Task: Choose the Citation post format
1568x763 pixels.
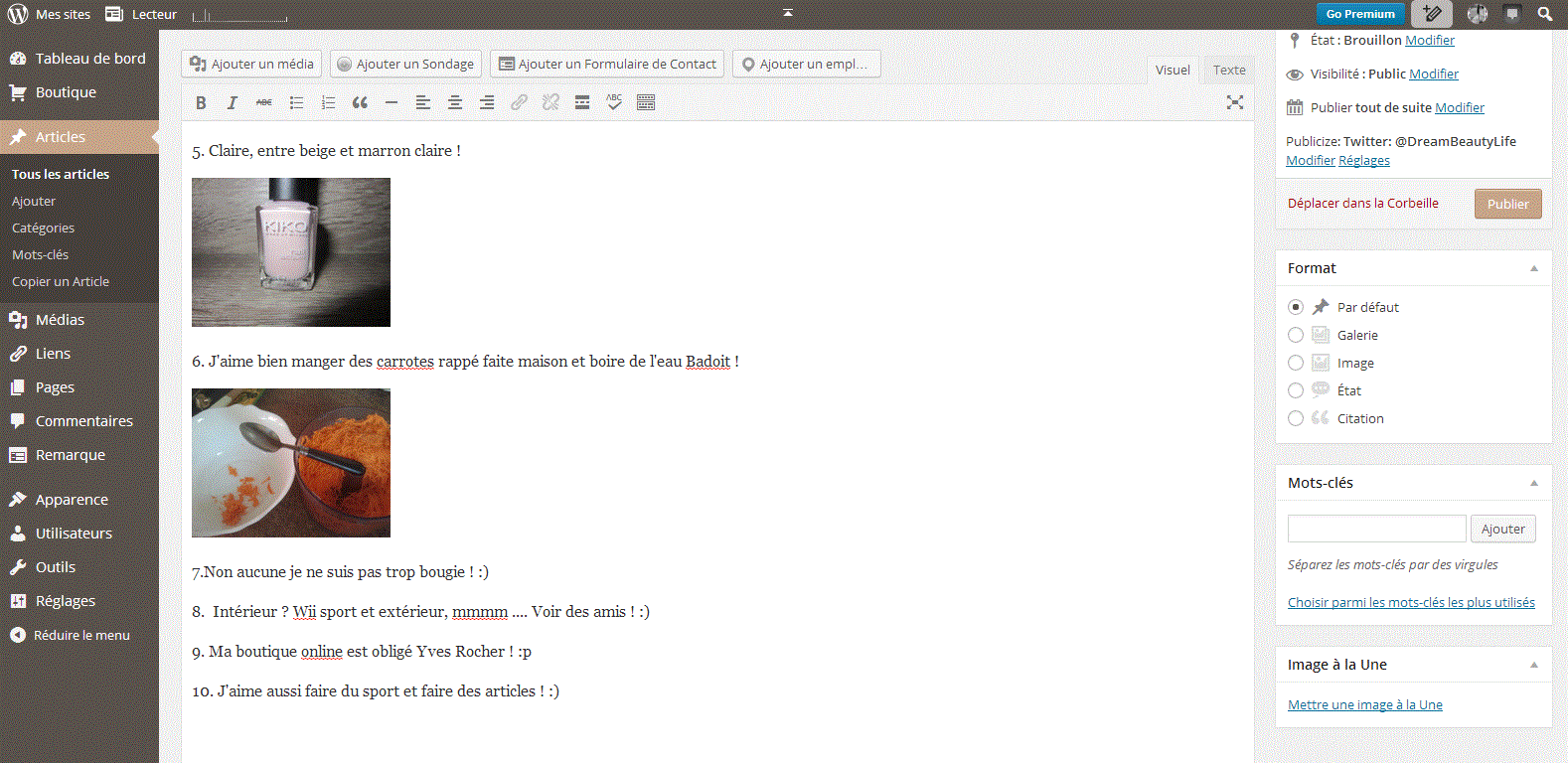Action: tap(1296, 418)
